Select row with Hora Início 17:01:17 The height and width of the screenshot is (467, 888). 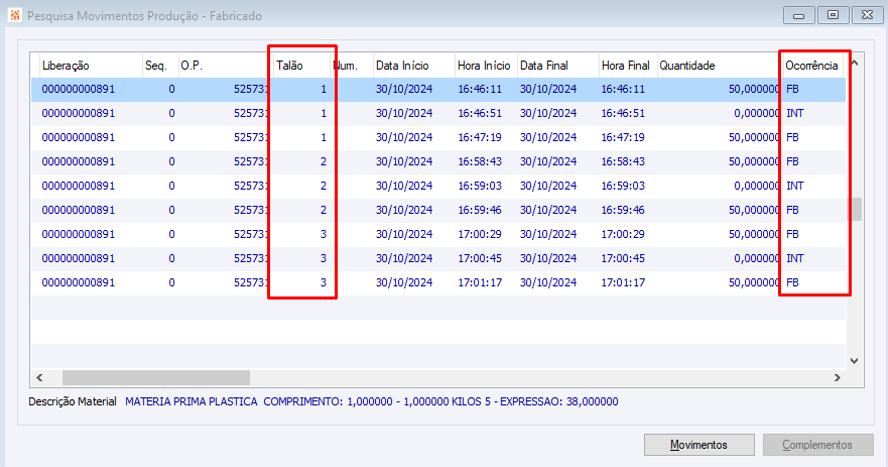pos(438,282)
